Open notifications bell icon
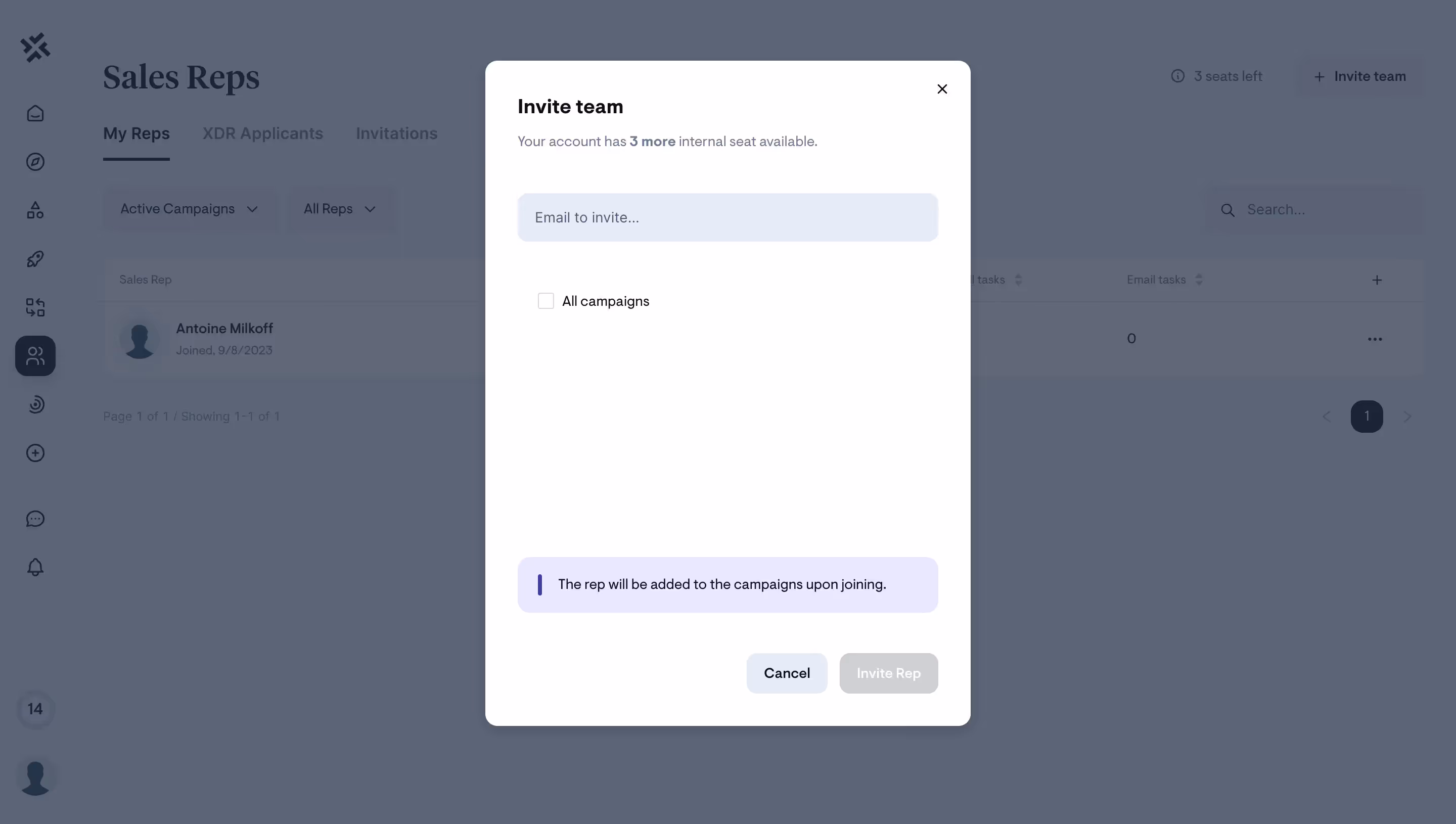This screenshot has height=824, width=1456. click(35, 567)
